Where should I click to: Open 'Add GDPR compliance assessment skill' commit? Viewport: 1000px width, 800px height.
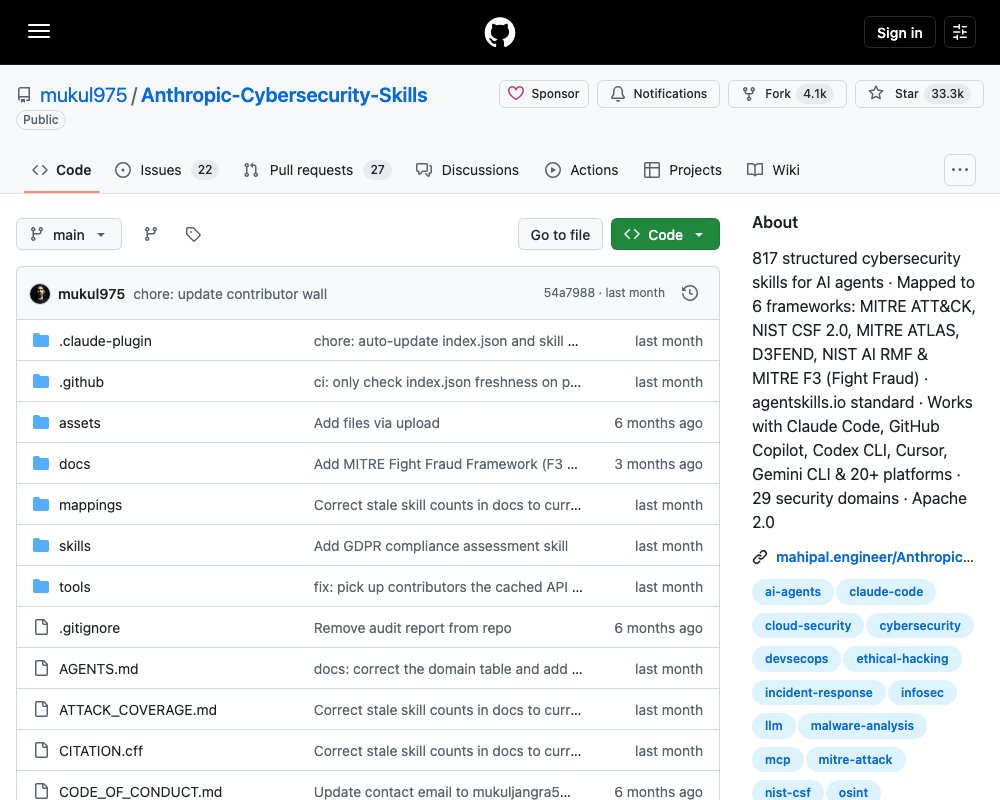[x=441, y=546]
